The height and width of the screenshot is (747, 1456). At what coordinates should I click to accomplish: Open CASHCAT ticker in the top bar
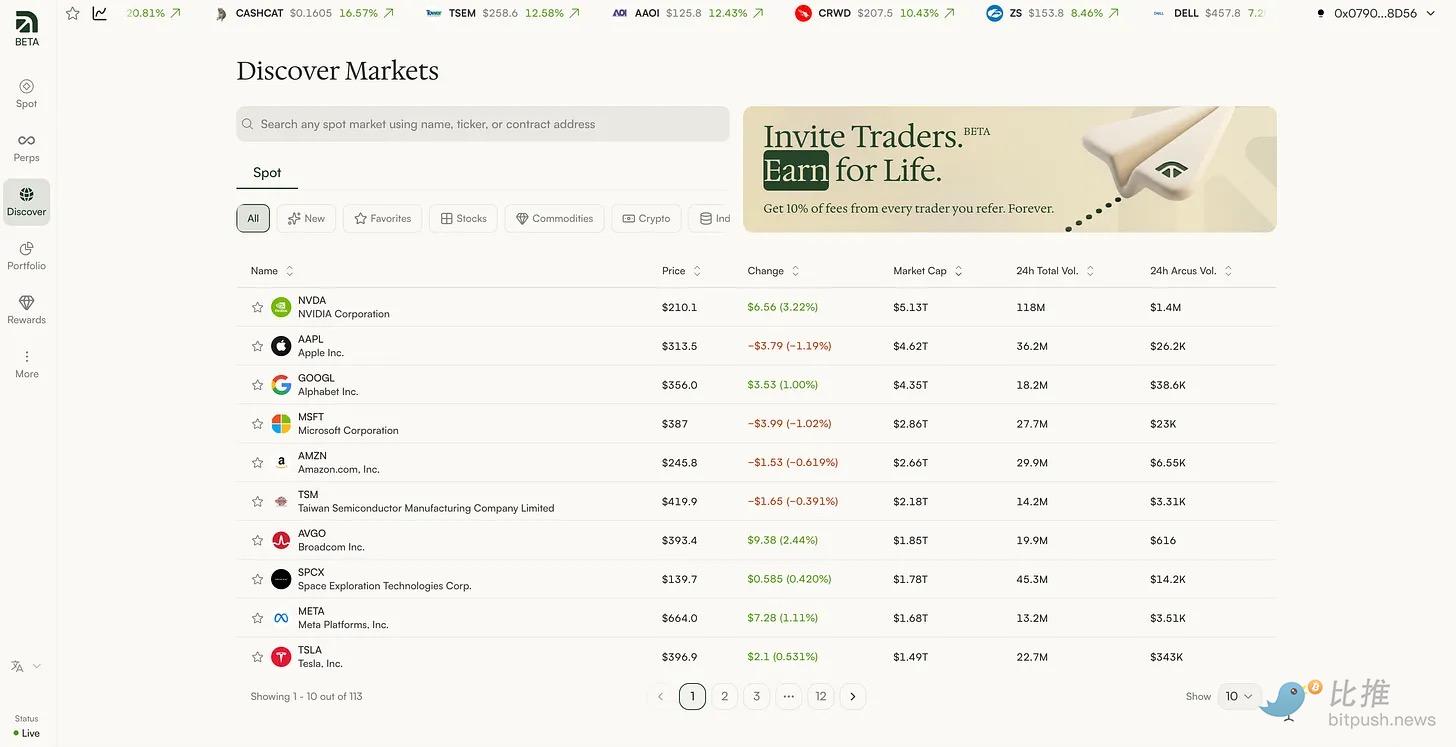pos(304,13)
